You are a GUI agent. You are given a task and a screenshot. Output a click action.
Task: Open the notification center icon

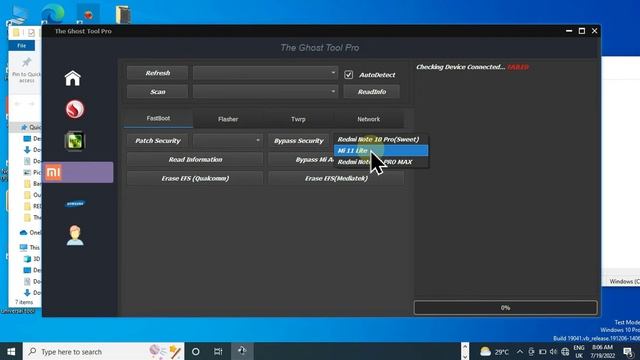pyautogui.click(x=629, y=351)
